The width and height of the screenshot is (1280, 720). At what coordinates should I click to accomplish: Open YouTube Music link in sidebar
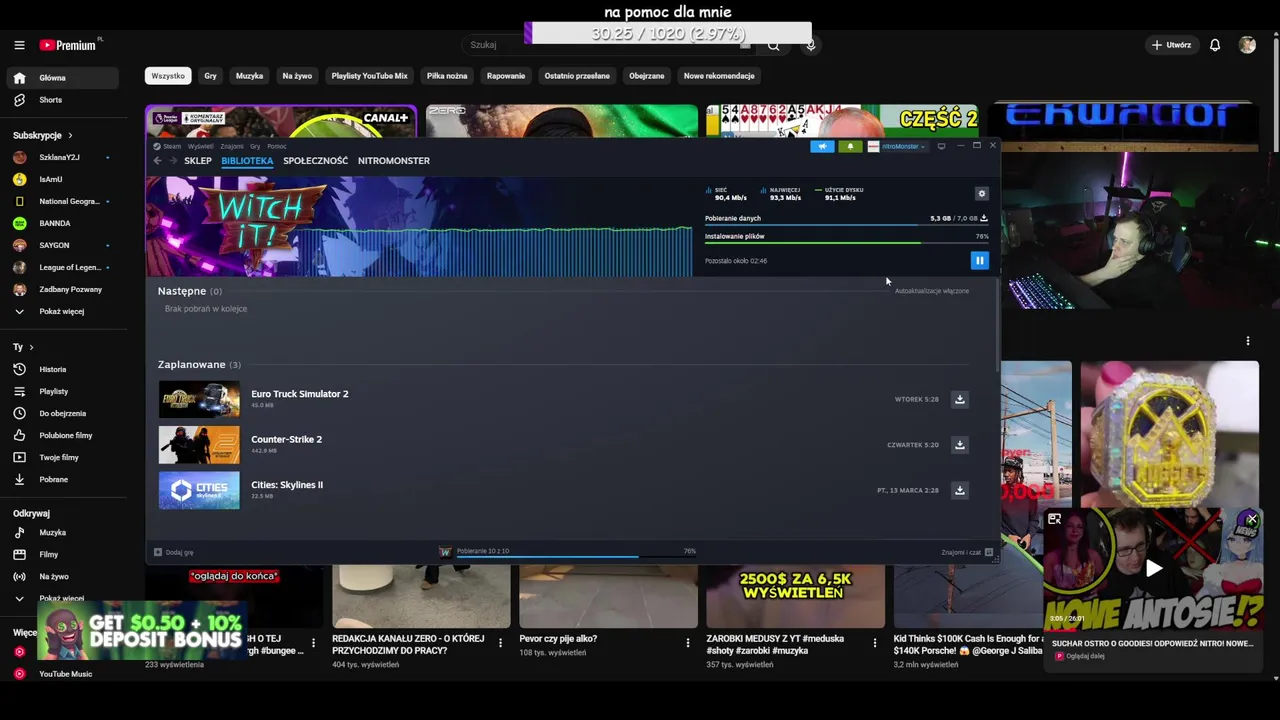click(x=62, y=674)
